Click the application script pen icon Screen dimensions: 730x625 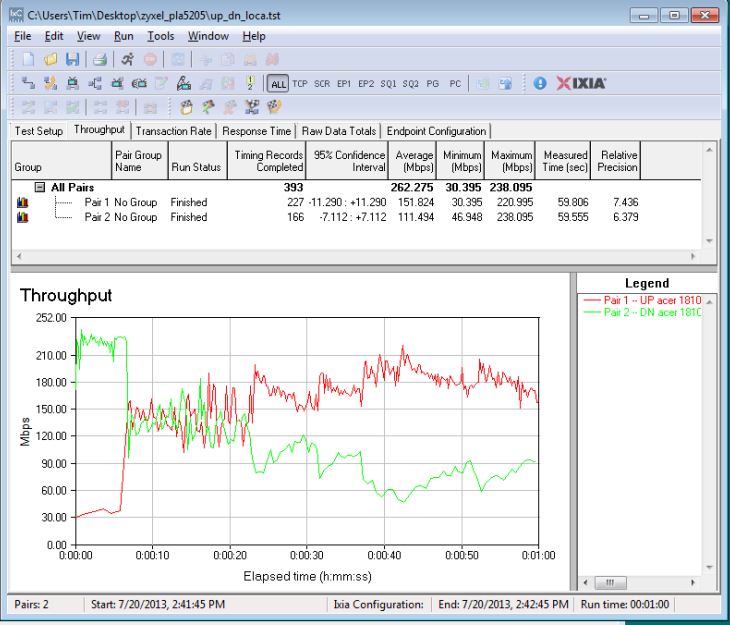184,83
